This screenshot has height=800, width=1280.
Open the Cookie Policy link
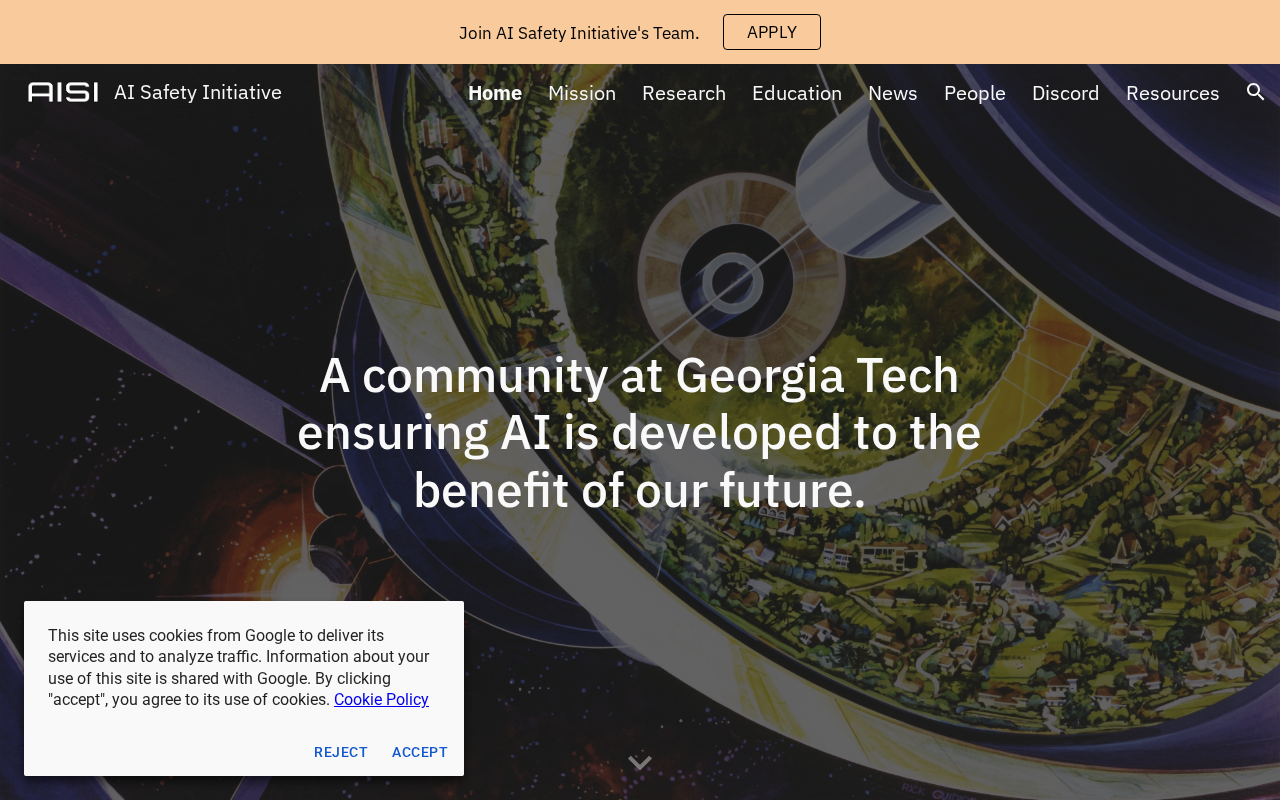pyautogui.click(x=381, y=700)
